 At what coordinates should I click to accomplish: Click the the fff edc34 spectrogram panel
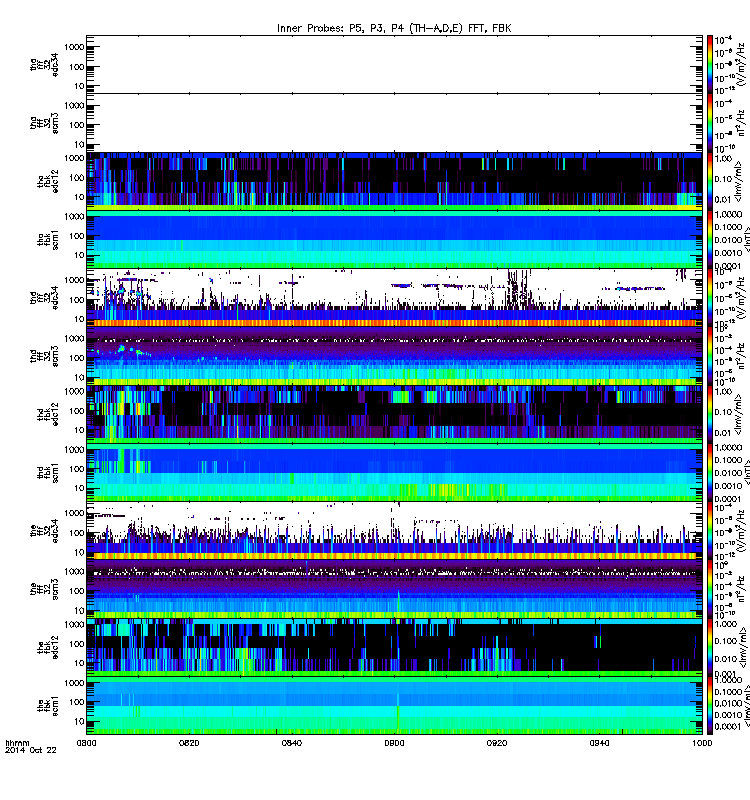[394, 531]
